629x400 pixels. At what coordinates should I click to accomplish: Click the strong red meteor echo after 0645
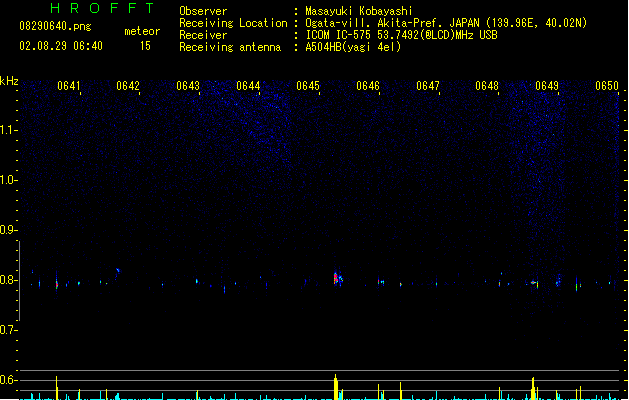click(336, 278)
